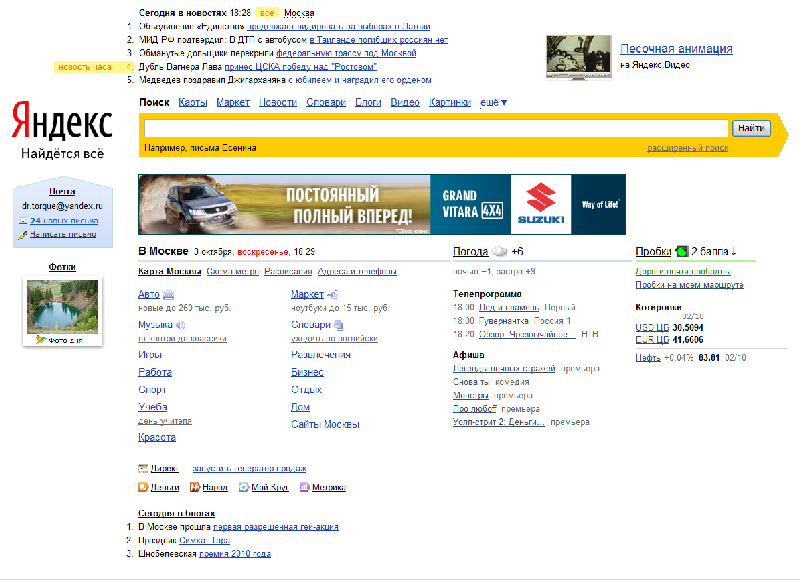The height and width of the screenshot is (585, 800).
Task: Click the Найти search button
Action: click(751, 128)
